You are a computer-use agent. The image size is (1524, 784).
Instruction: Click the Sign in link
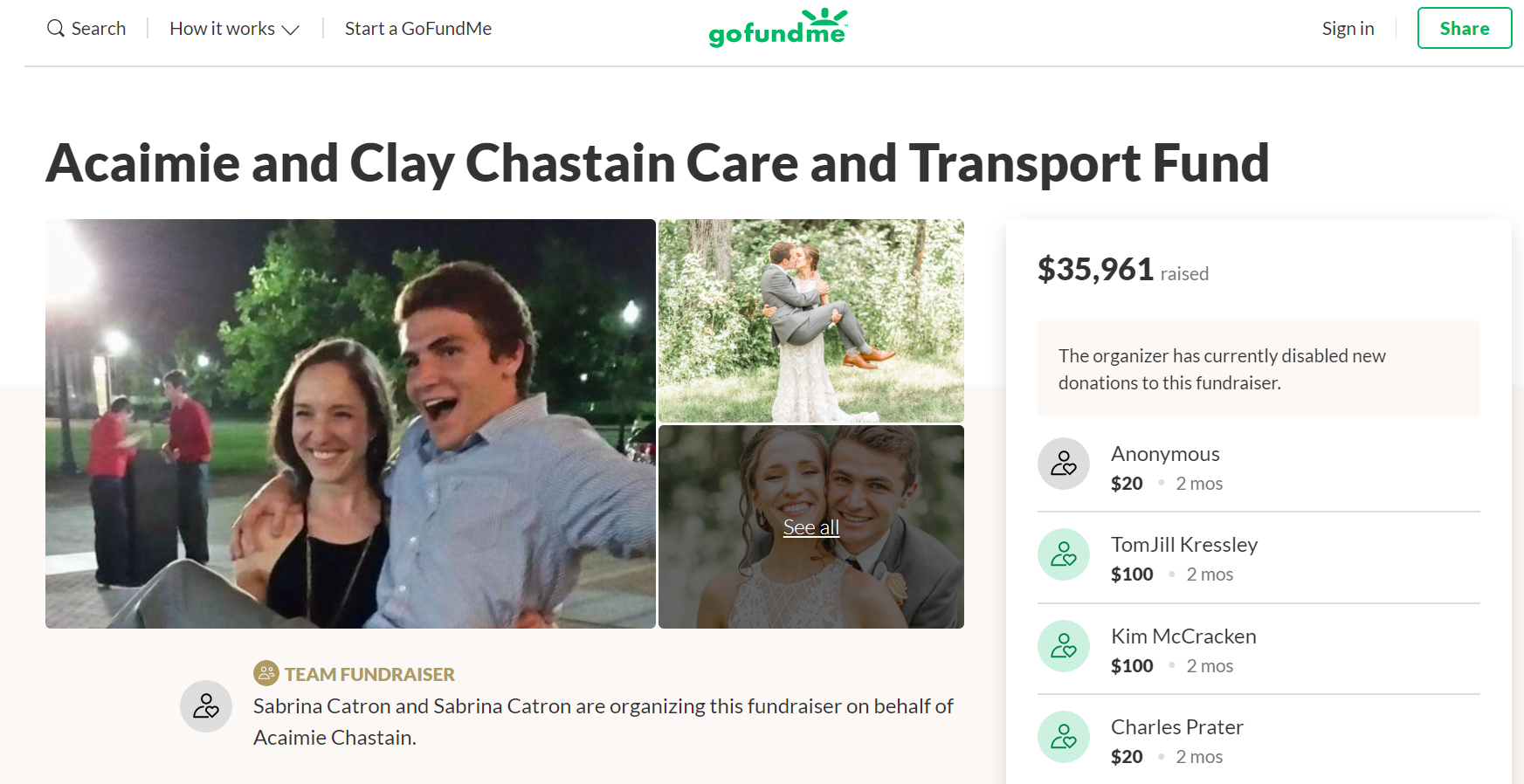[1348, 29]
